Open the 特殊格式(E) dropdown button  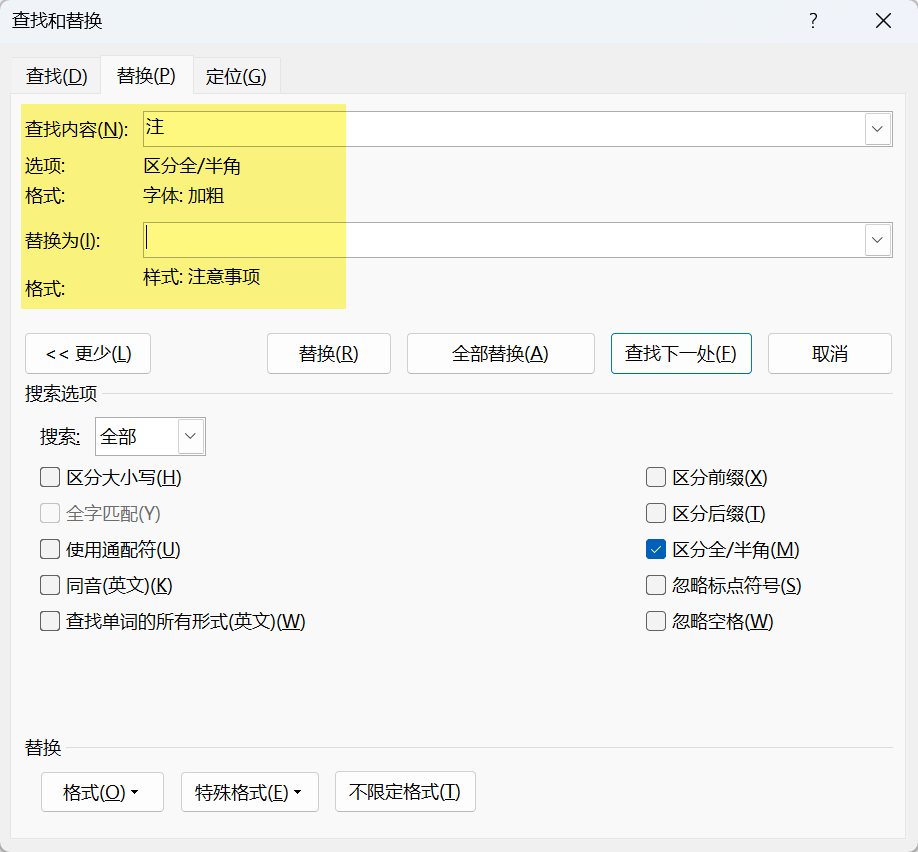pos(250,792)
